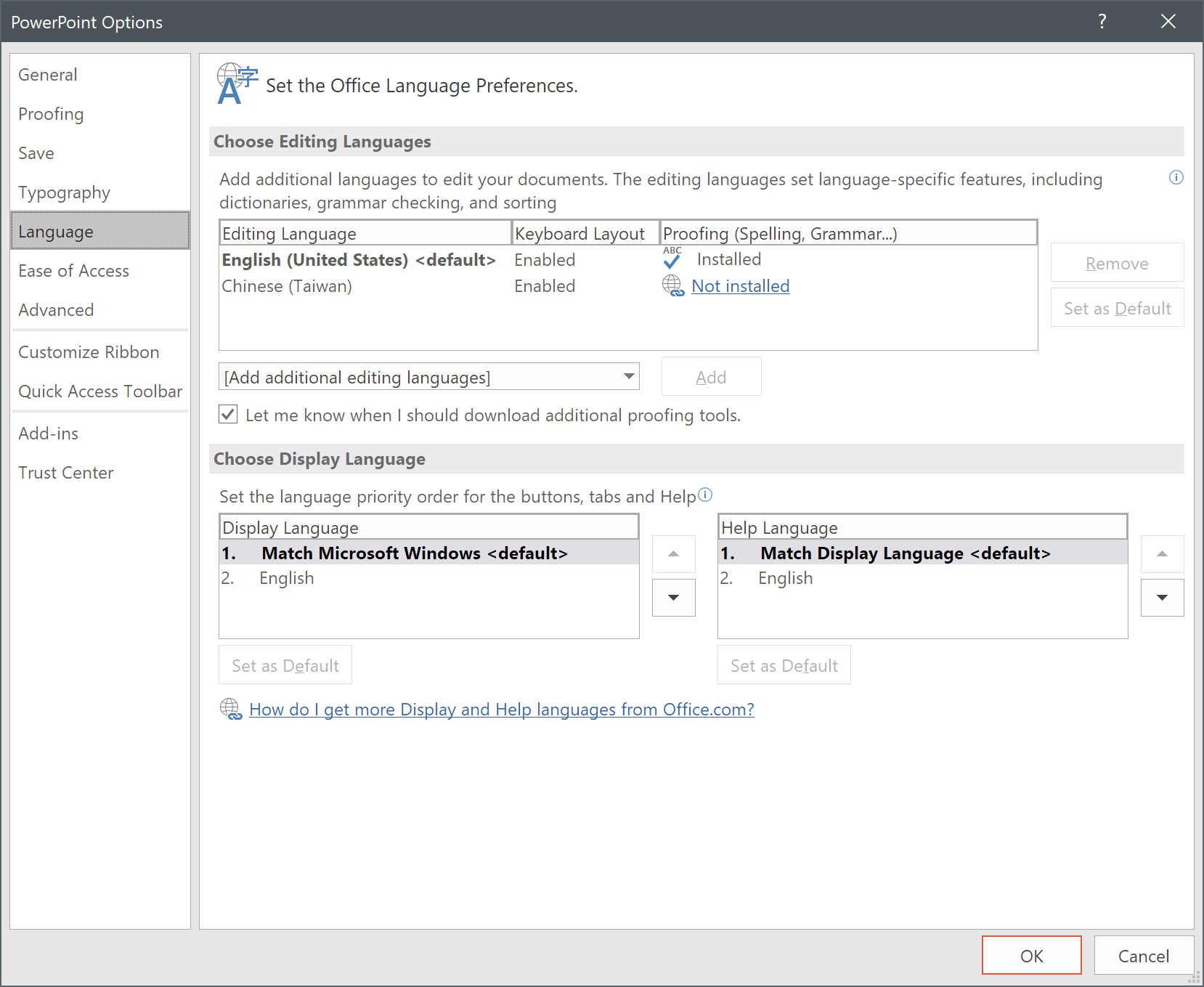The image size is (1204, 987).
Task: Open the Trust Center category
Action: click(100, 473)
